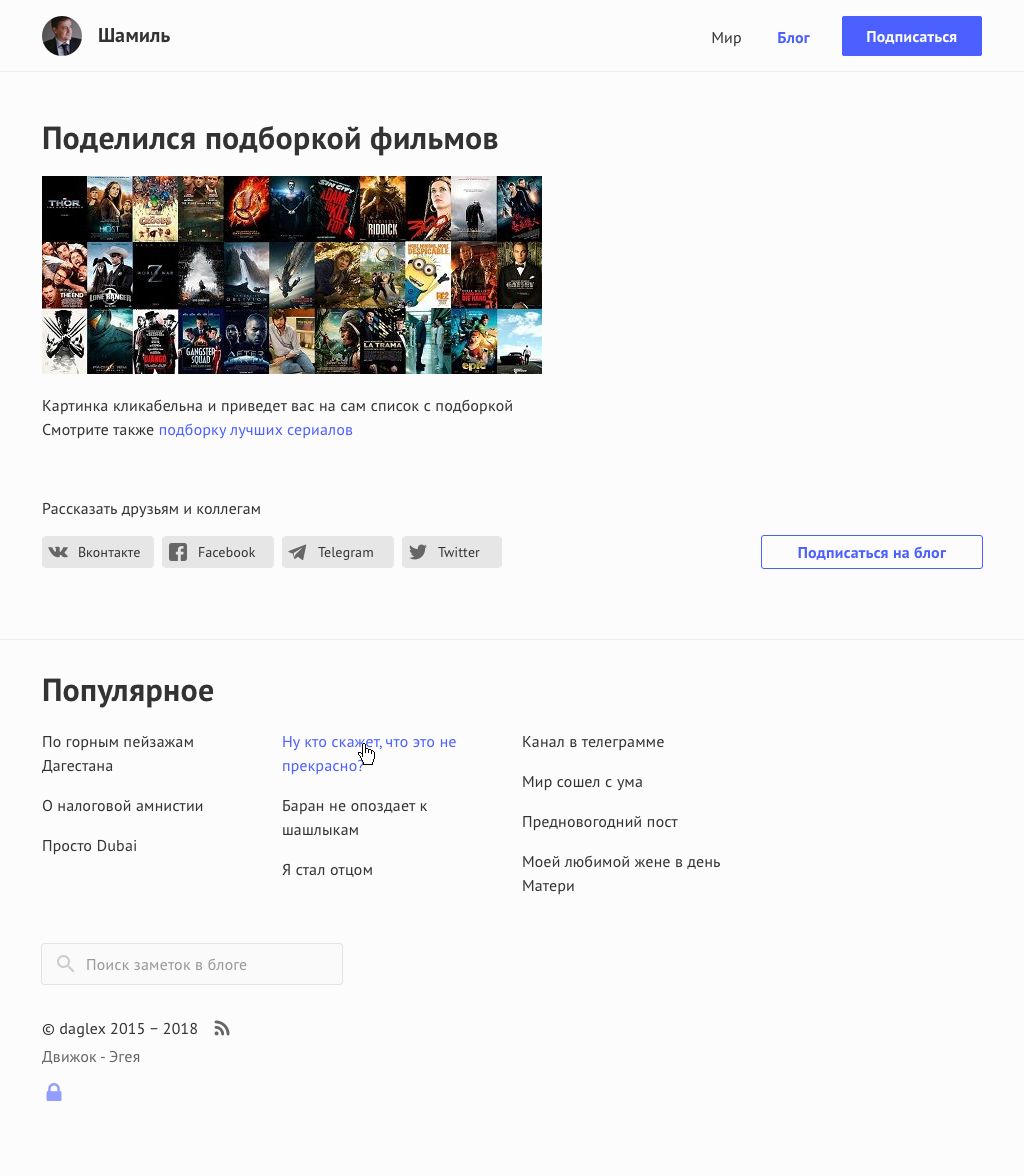The image size is (1024, 1176).
Task: Open post Мир сошел с ума
Action: [582, 782]
